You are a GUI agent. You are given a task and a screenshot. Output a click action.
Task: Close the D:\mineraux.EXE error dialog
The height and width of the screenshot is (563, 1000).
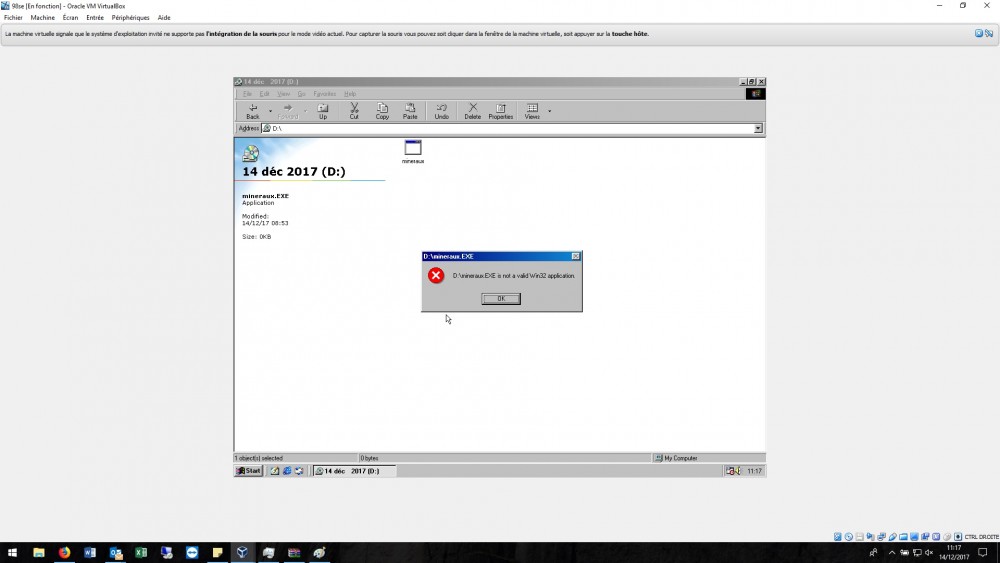[x=575, y=256]
